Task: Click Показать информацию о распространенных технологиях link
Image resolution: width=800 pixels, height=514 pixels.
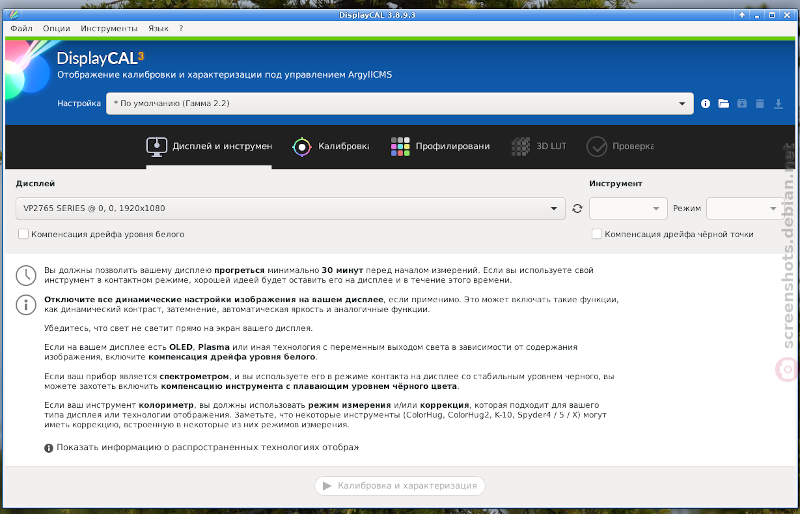Action: 202,448
